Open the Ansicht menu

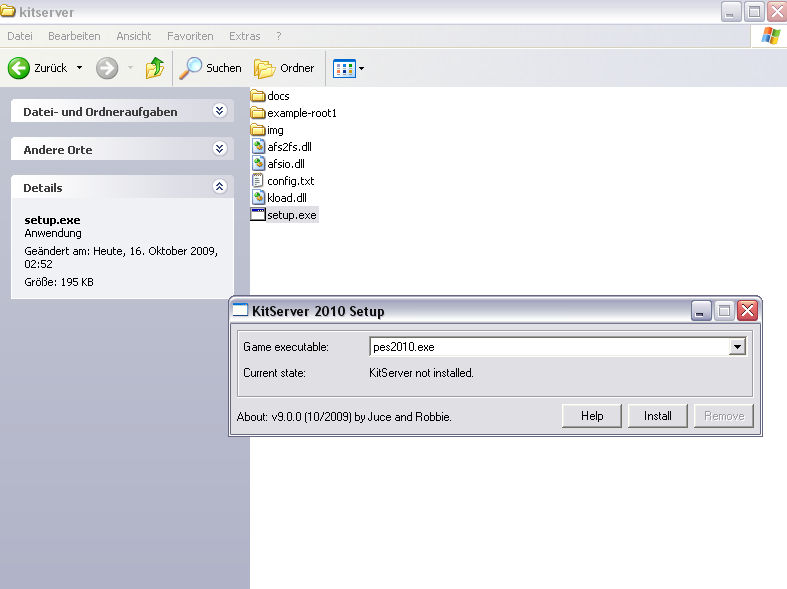134,36
